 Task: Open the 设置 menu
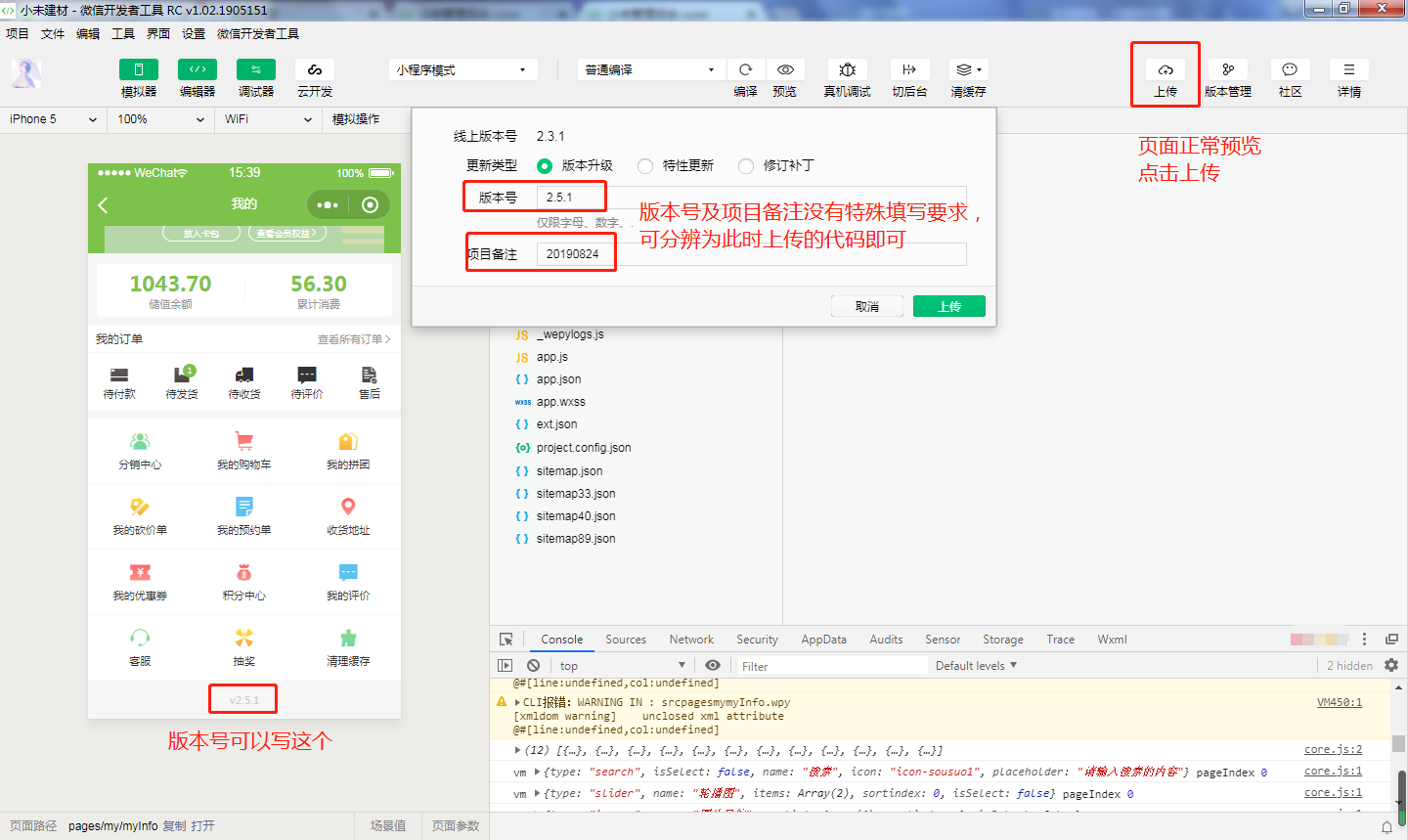(x=194, y=33)
